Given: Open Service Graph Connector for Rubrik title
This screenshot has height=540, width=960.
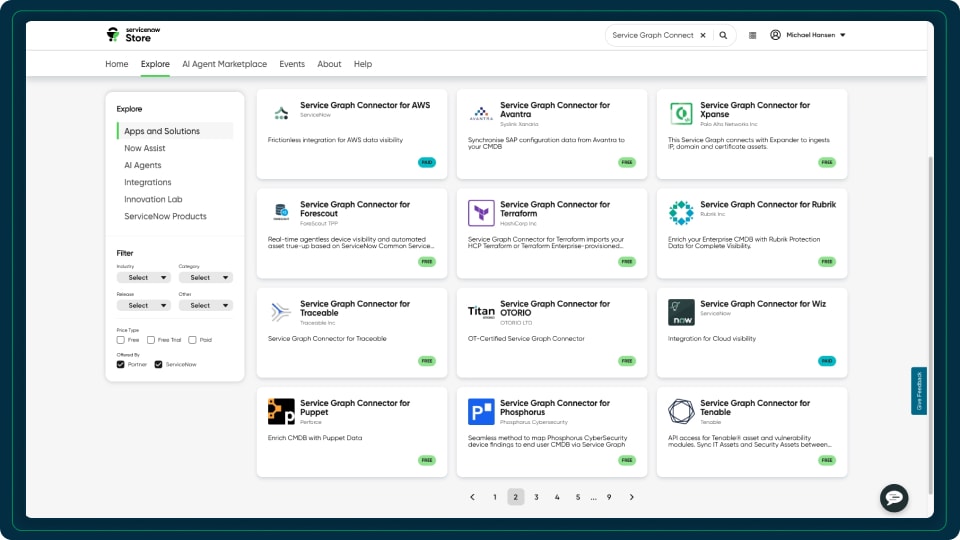Looking at the screenshot, I should pyautogui.click(x=768, y=204).
